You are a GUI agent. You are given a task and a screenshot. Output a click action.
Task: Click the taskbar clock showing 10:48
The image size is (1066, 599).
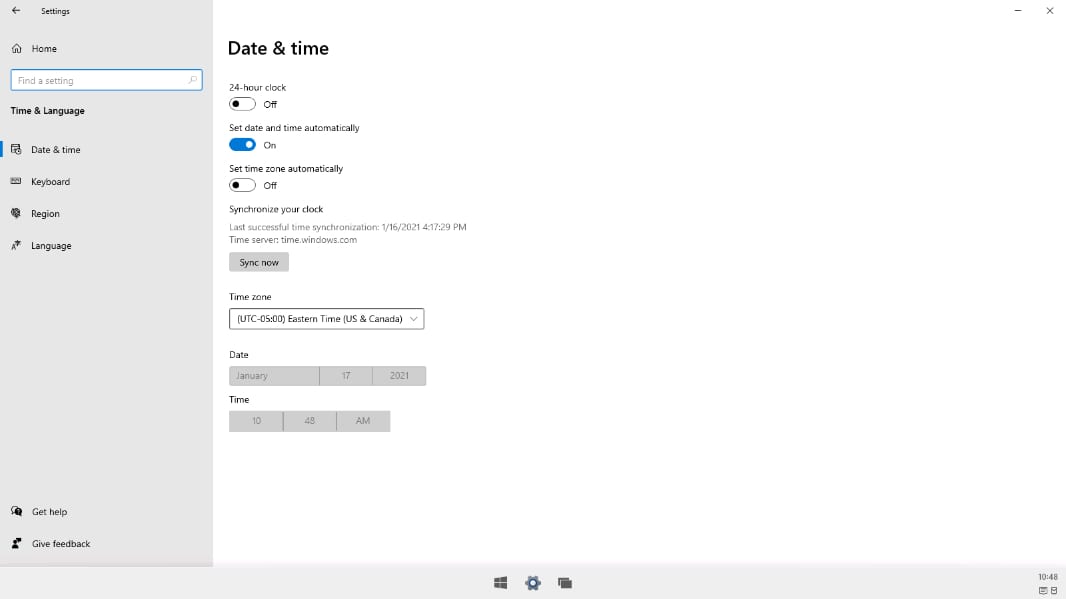click(x=1047, y=577)
